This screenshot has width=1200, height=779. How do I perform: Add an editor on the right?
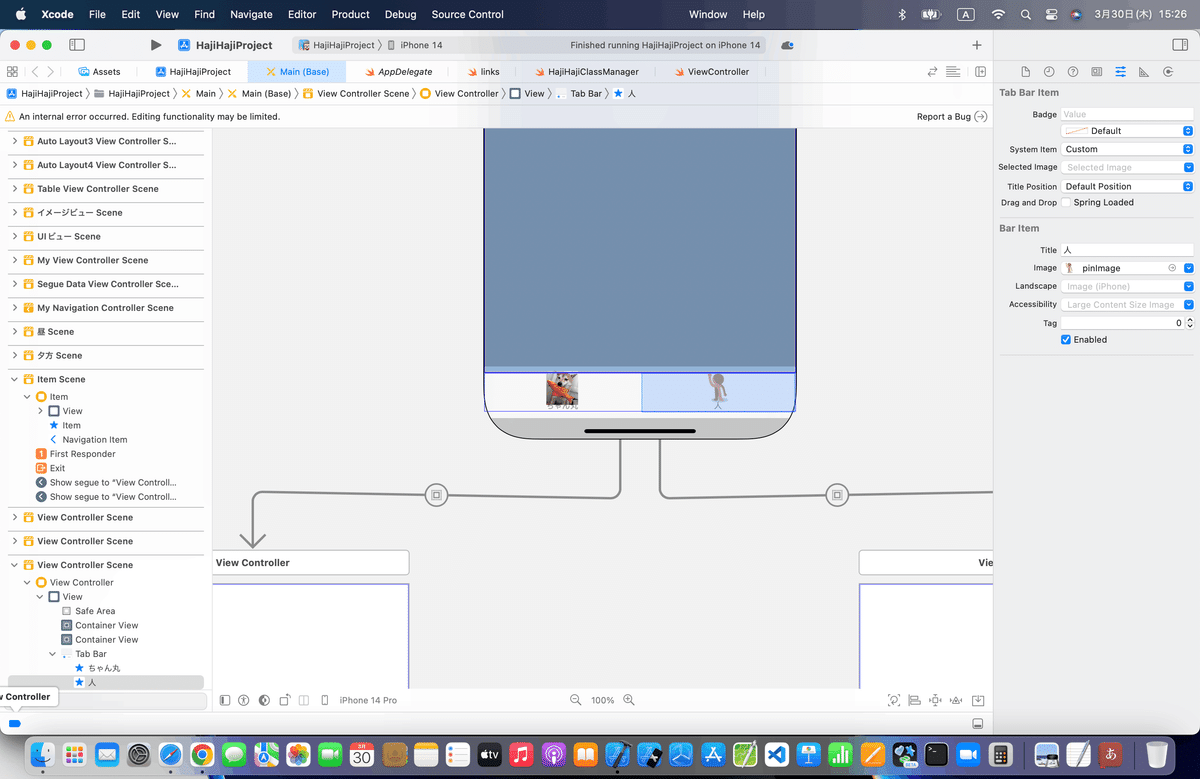980,72
